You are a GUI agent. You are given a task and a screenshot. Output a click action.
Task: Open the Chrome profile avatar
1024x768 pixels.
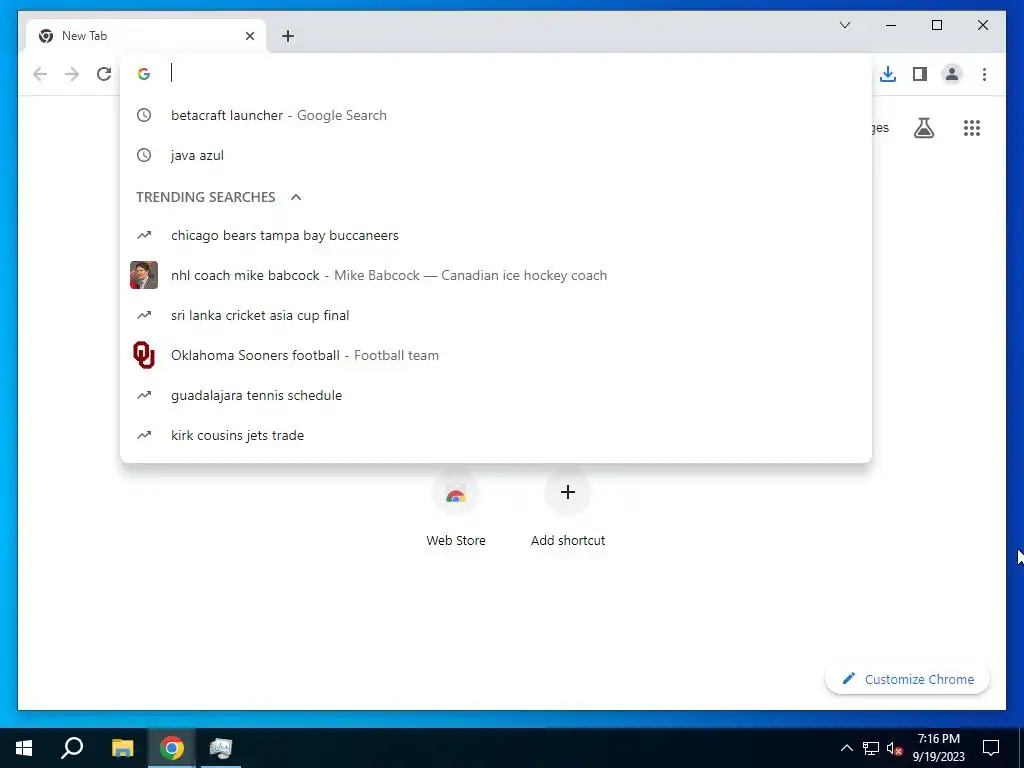(x=952, y=74)
